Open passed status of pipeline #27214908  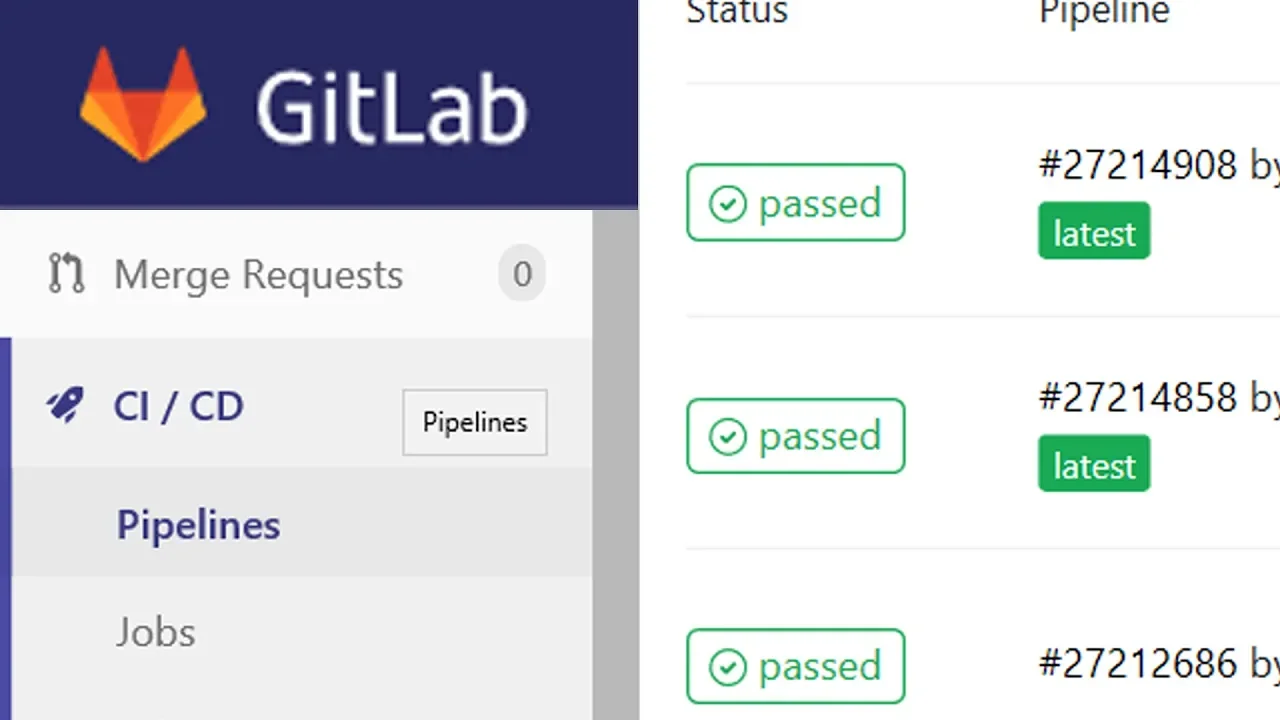pos(796,203)
